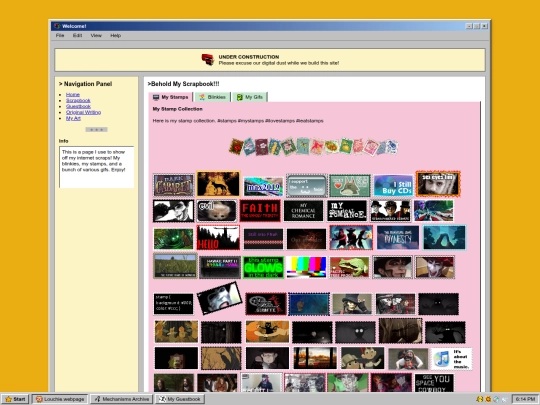Click the icon on the Blinkies tab

202,97
